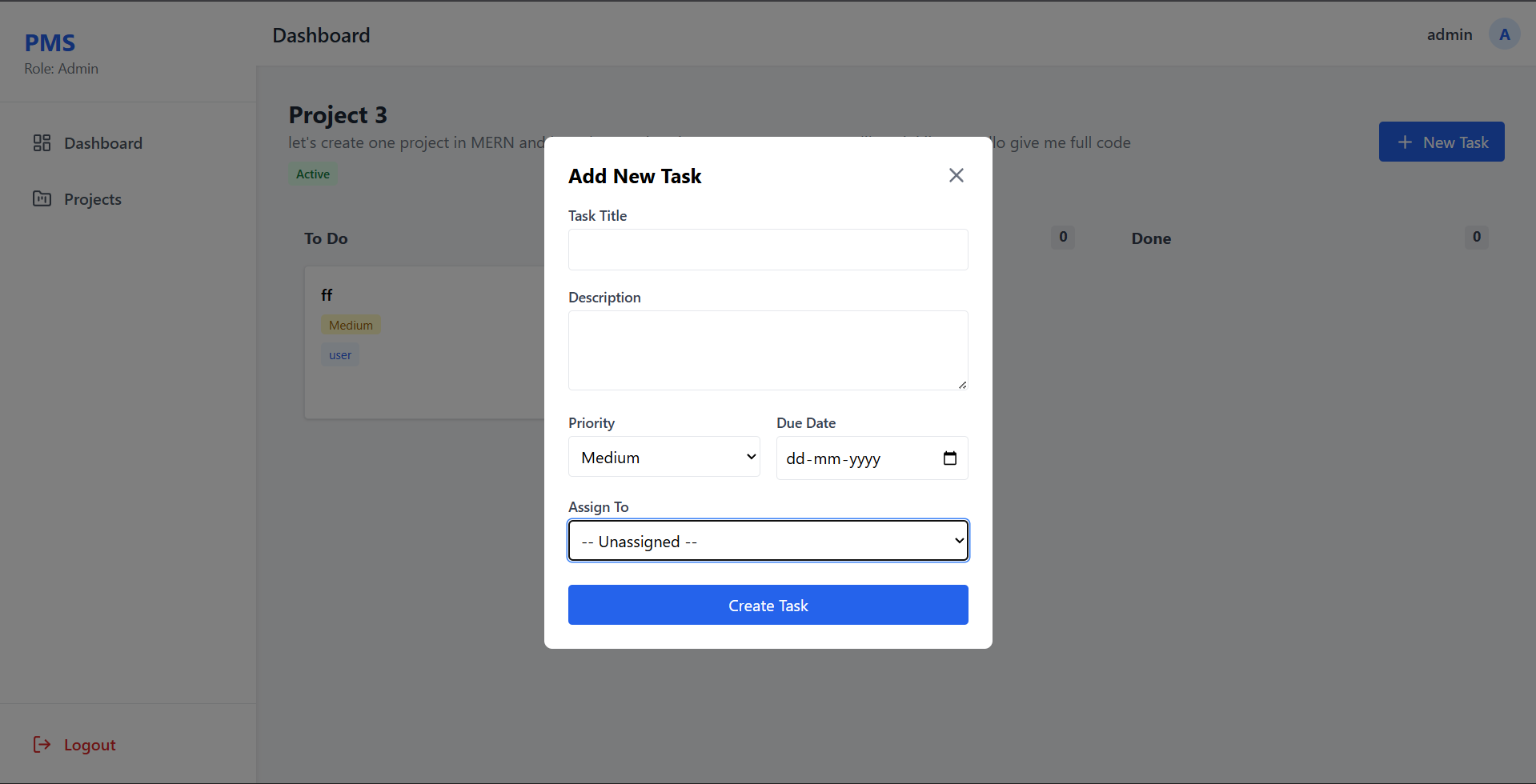Click the Projects folder icon in sidebar

tap(42, 199)
